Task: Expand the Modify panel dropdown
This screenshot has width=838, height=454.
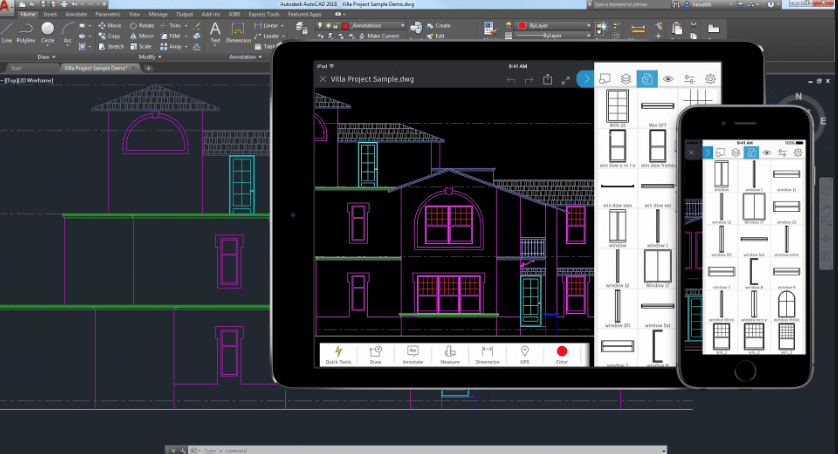Action: 150,57
